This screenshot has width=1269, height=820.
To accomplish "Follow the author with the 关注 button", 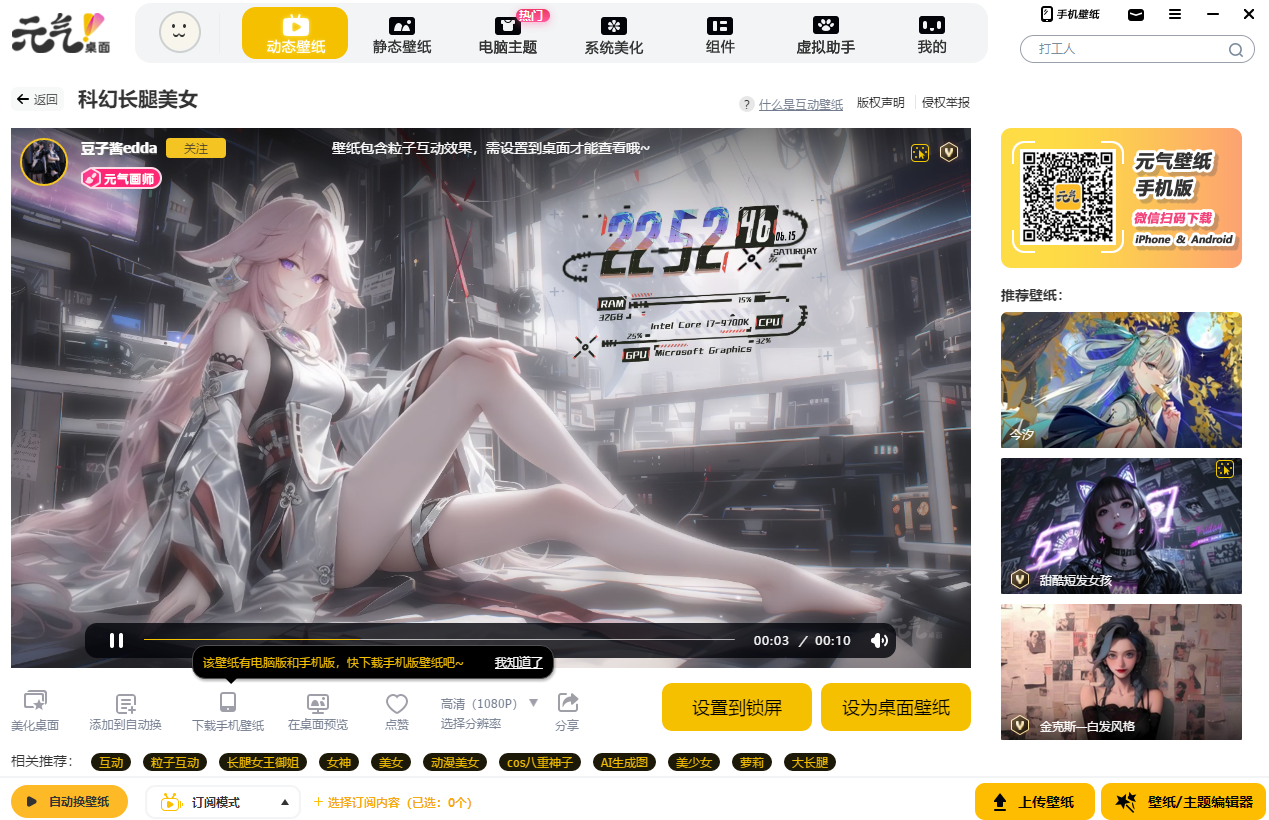I will [196, 148].
